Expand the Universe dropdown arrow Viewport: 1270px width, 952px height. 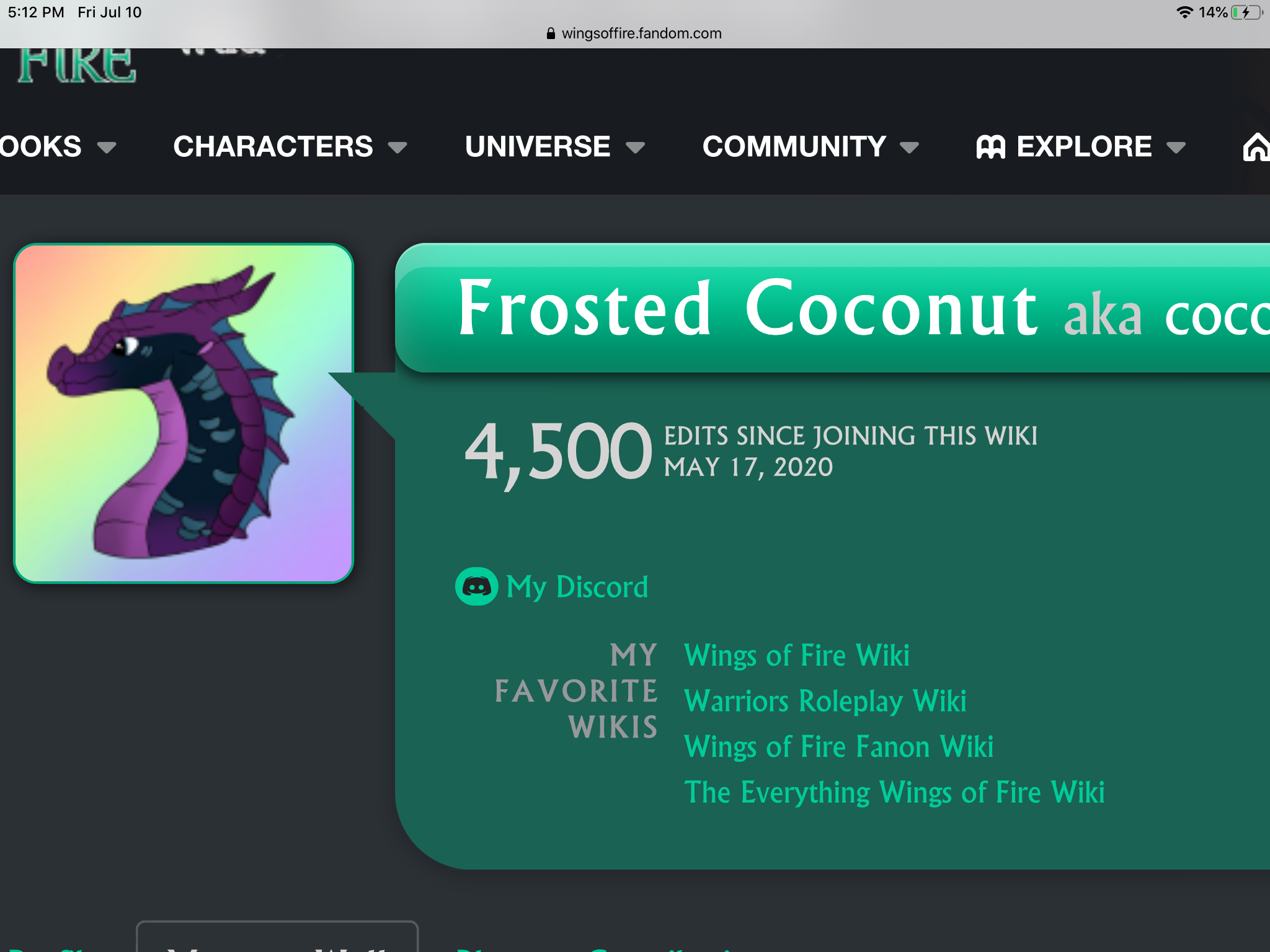[635, 148]
